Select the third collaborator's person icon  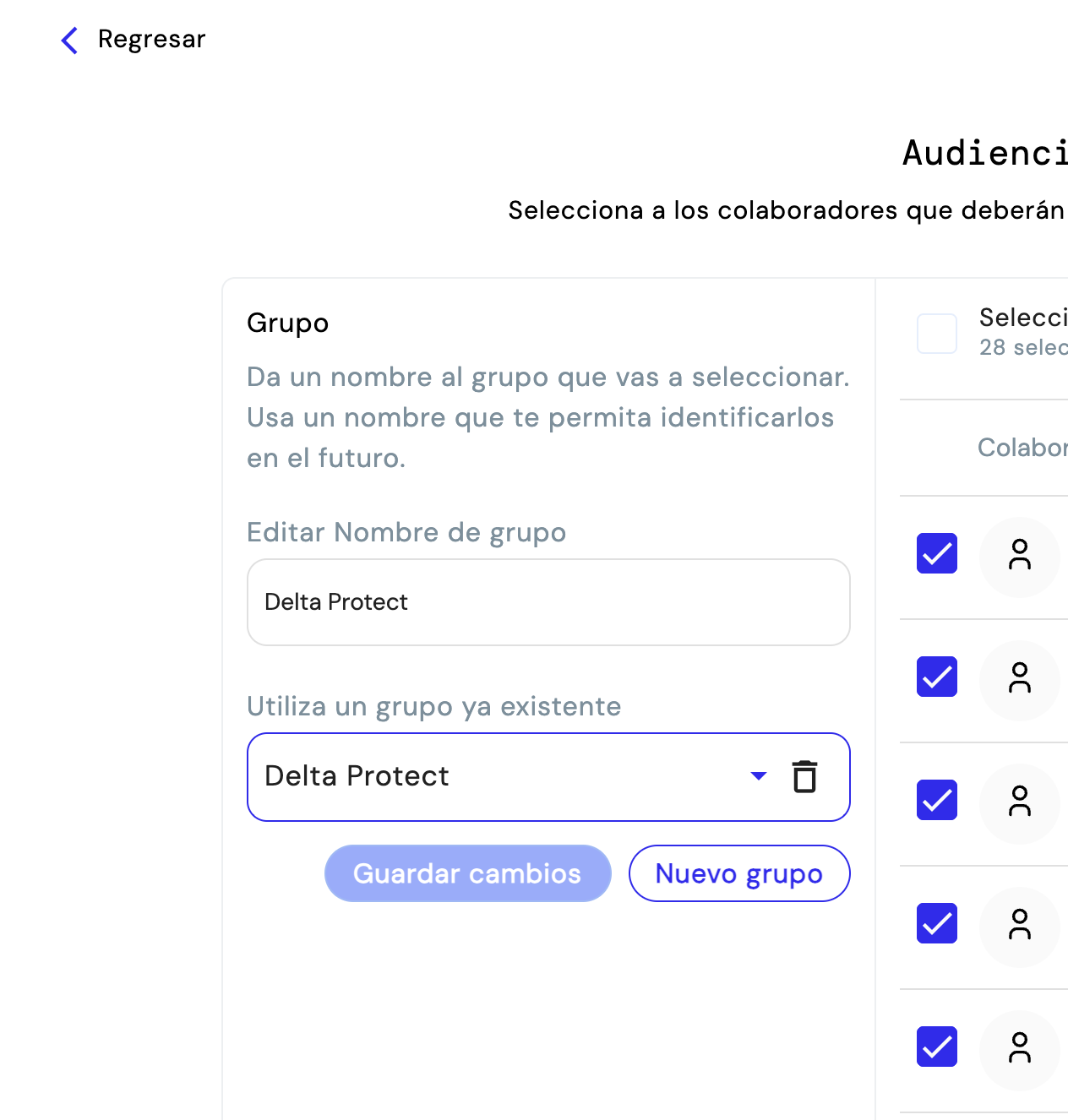[x=1020, y=802]
